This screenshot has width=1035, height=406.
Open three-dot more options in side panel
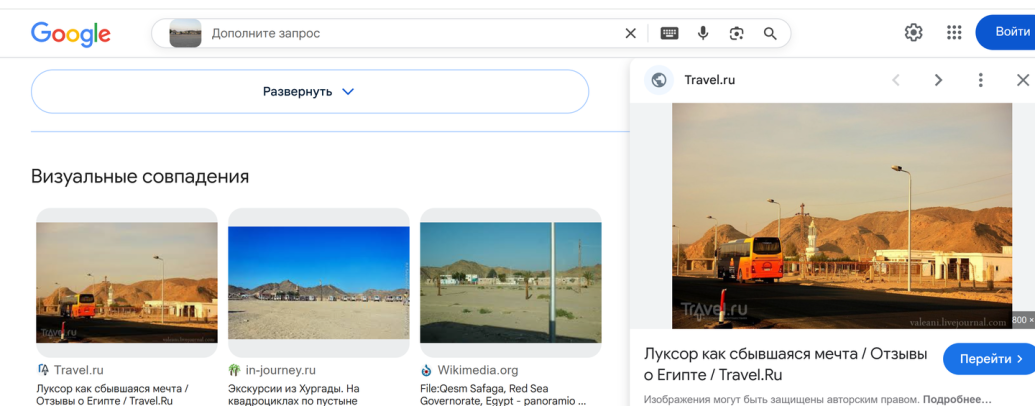(x=980, y=81)
